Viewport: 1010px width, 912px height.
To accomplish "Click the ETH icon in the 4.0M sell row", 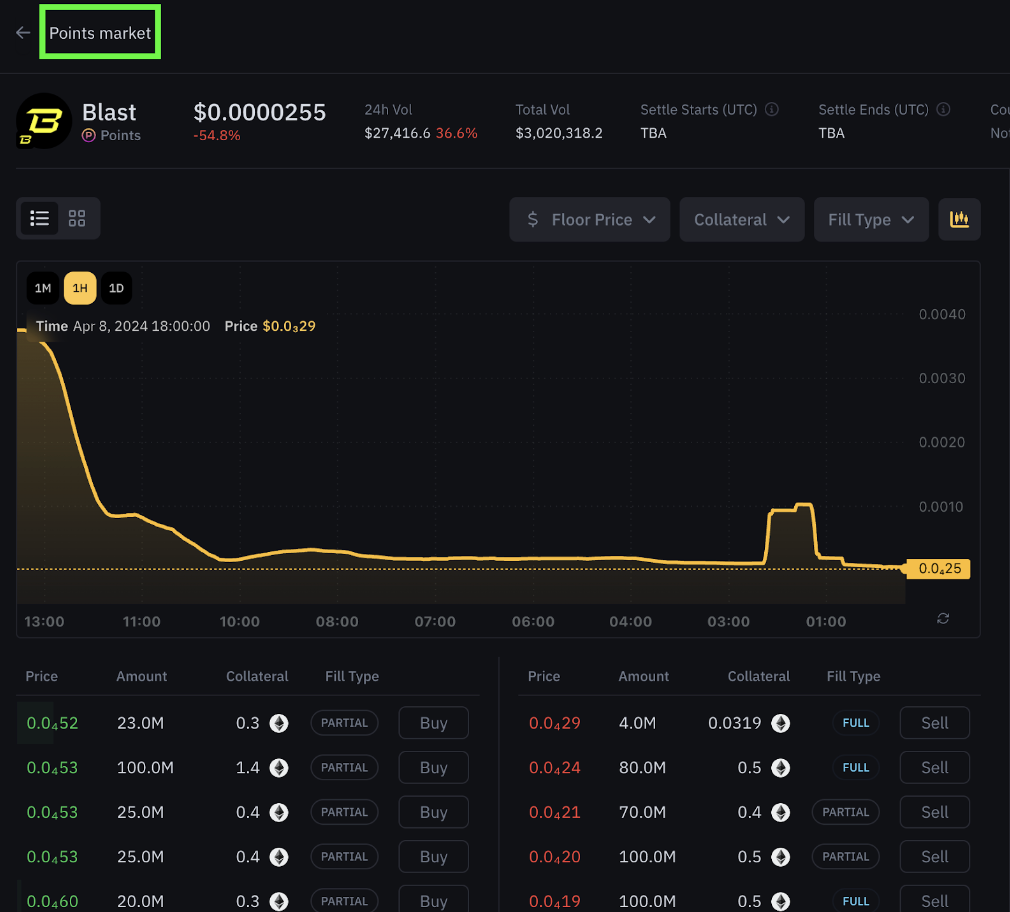I will coord(781,723).
